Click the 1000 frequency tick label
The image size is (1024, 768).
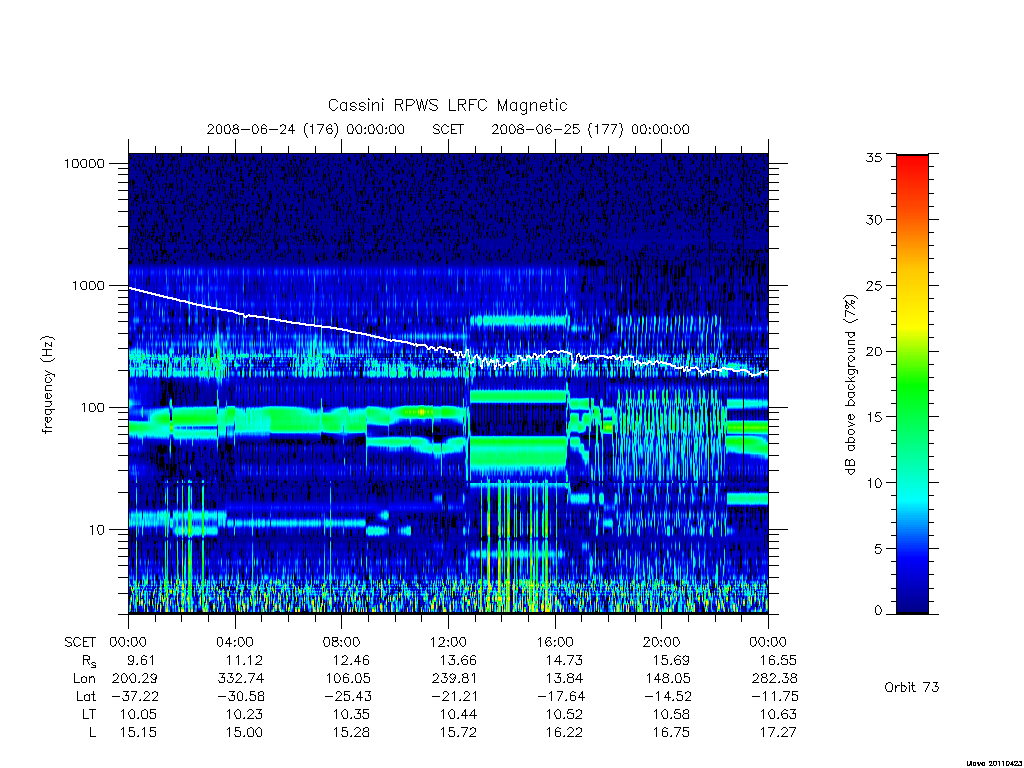(x=88, y=285)
